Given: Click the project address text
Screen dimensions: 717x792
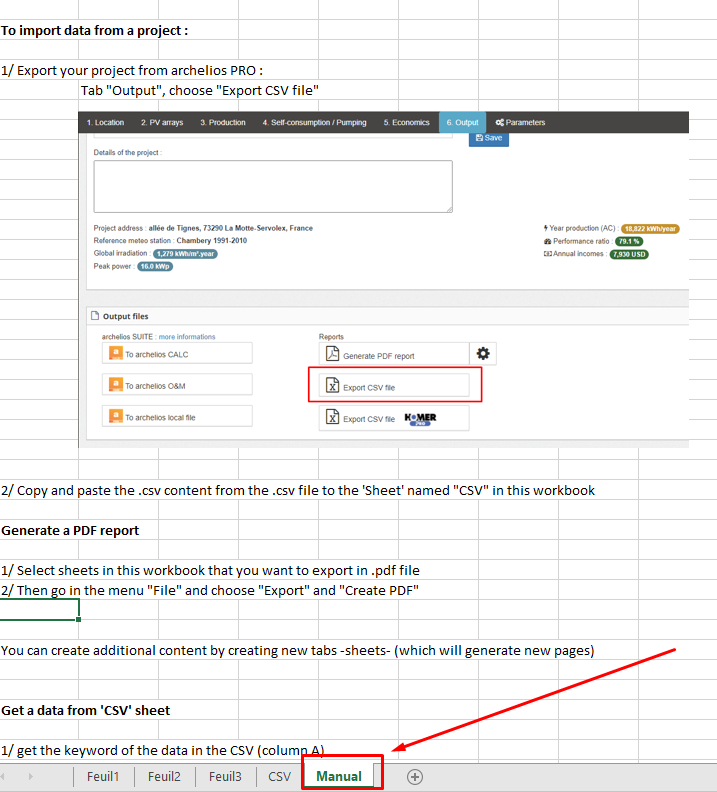Looking at the screenshot, I should pyautogui.click(x=231, y=228).
